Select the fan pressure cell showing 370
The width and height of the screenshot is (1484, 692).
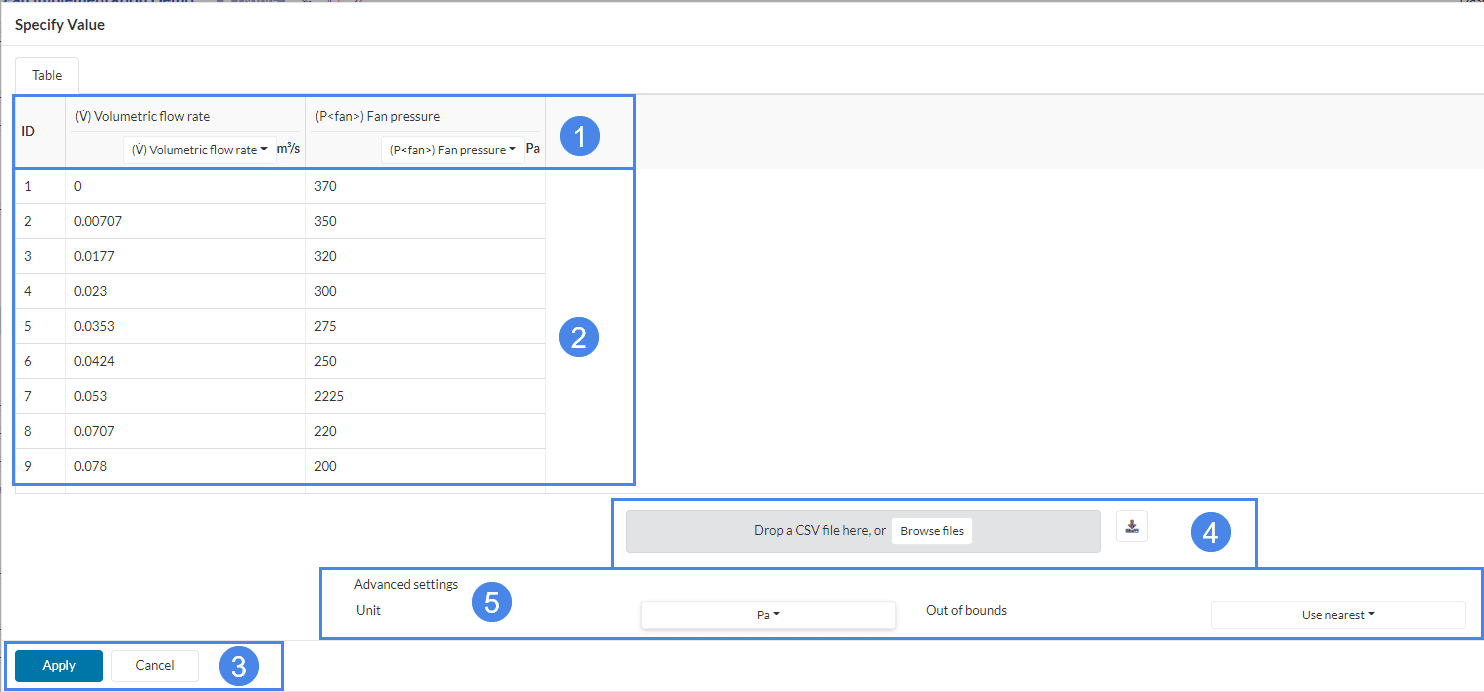(x=425, y=186)
